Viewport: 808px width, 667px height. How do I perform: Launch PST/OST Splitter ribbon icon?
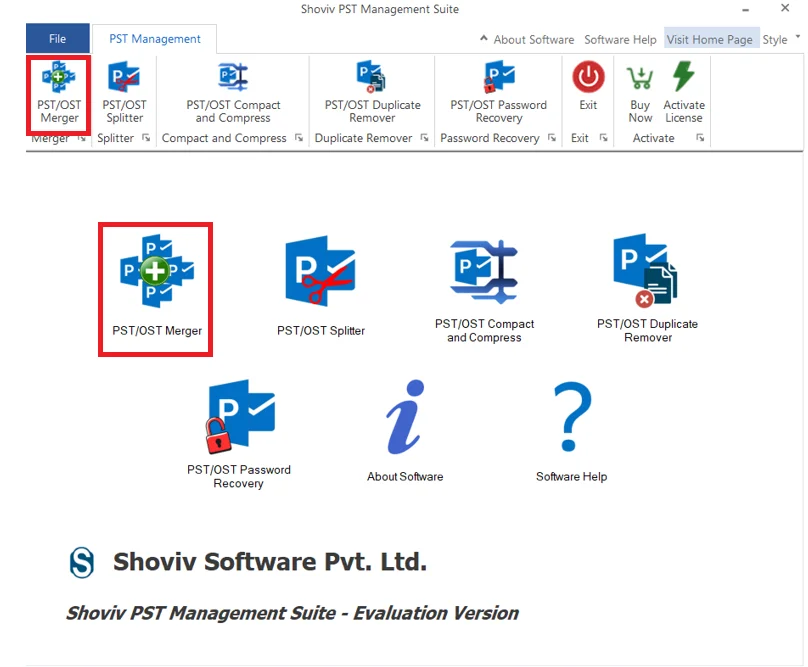coord(124,93)
